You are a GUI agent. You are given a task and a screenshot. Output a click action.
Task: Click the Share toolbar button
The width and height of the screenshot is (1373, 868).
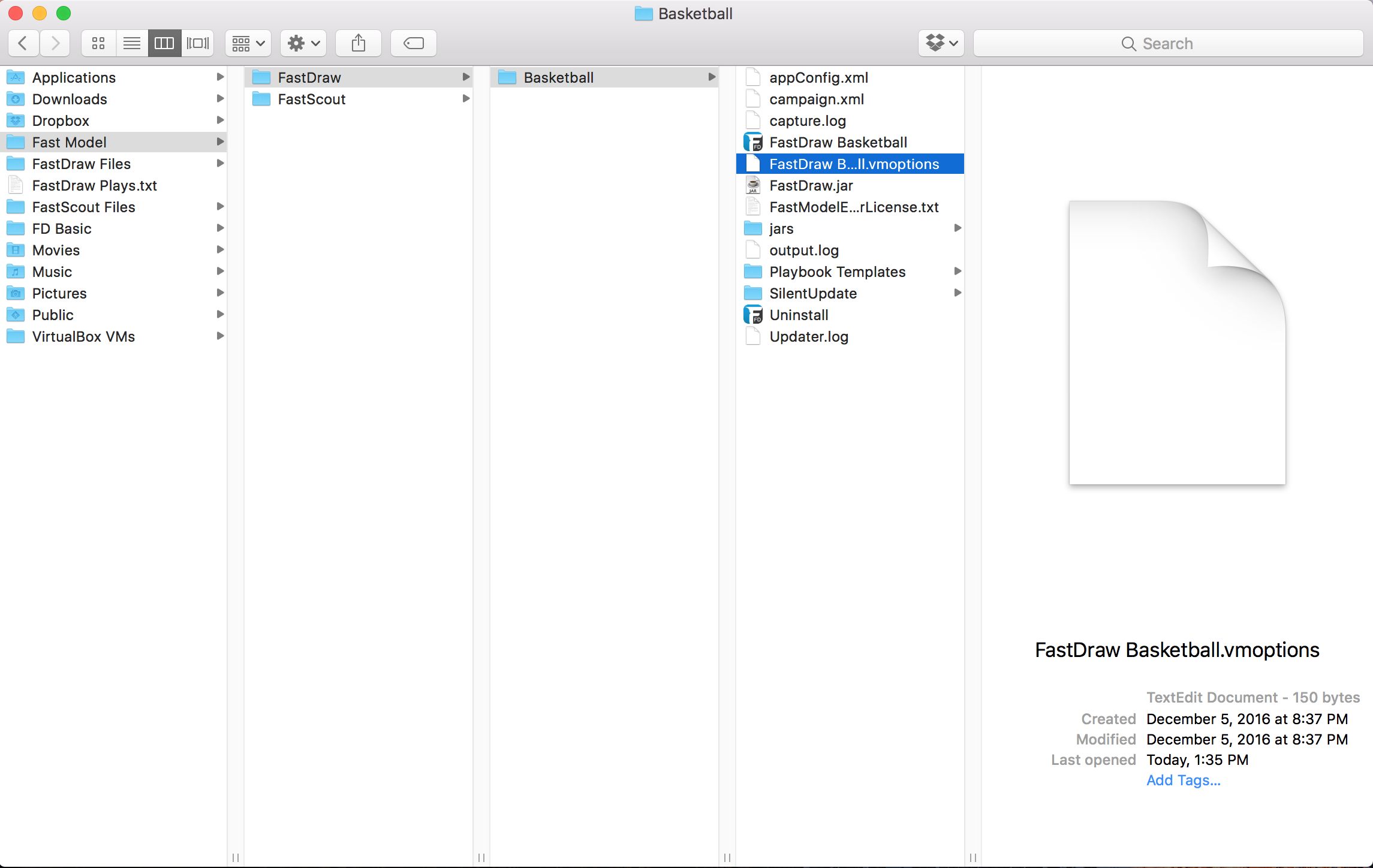[x=359, y=43]
